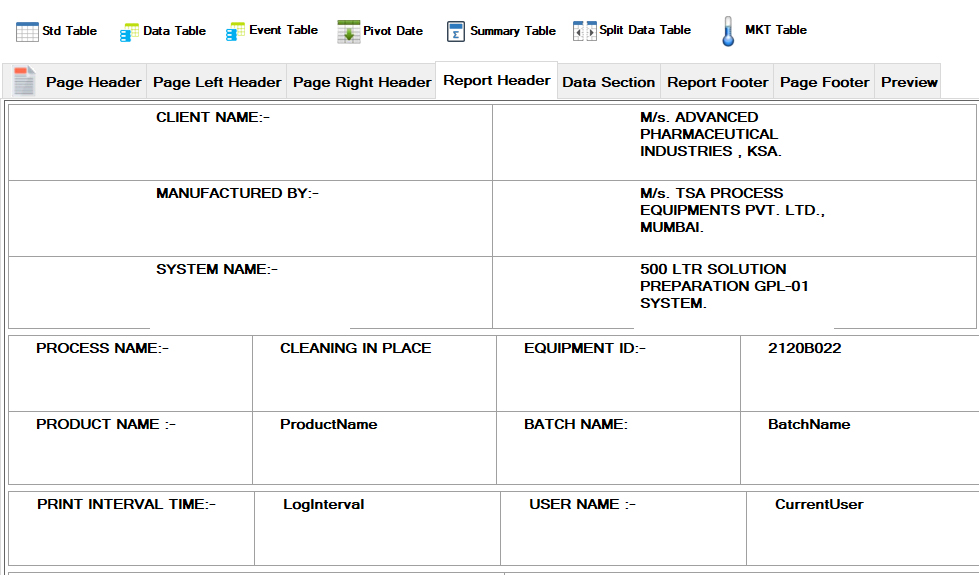Click the Std Table grid icon

(x=27, y=31)
